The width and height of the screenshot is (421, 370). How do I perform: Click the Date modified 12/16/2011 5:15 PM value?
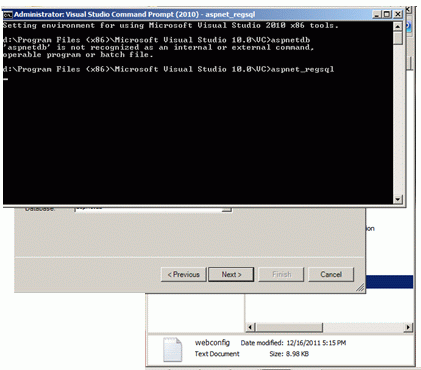pos(316,343)
